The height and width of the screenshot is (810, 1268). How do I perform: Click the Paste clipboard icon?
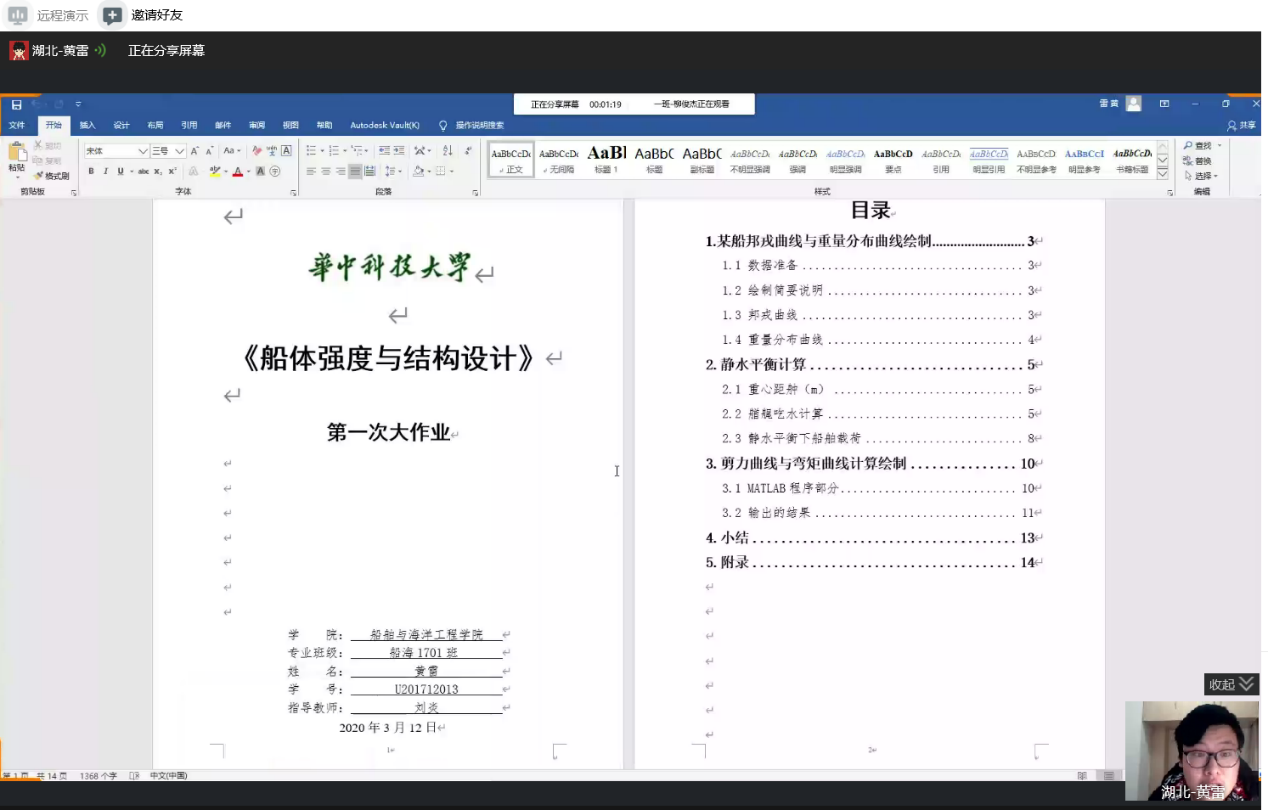[x=17, y=153]
